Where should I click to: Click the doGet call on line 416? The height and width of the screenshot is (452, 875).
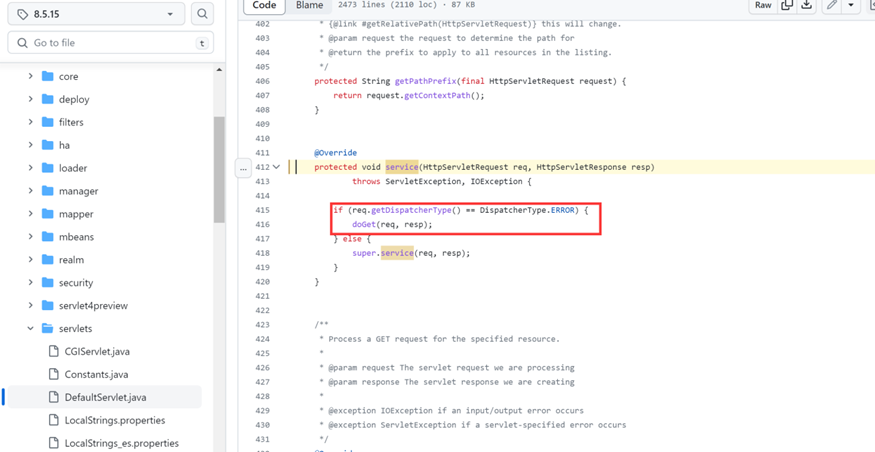coord(364,224)
